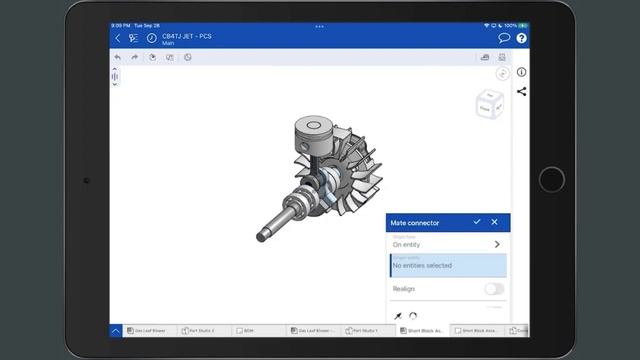The width and height of the screenshot is (640, 360).
Task: Click the round clock icon in the toolbar
Action: point(188,57)
